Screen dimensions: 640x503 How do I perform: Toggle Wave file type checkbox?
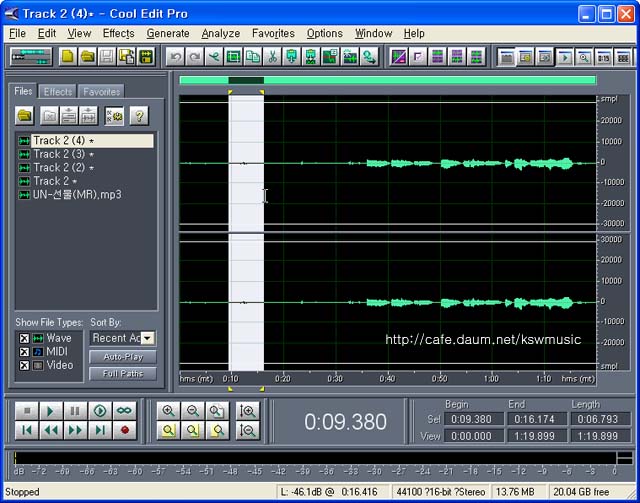coord(24,338)
